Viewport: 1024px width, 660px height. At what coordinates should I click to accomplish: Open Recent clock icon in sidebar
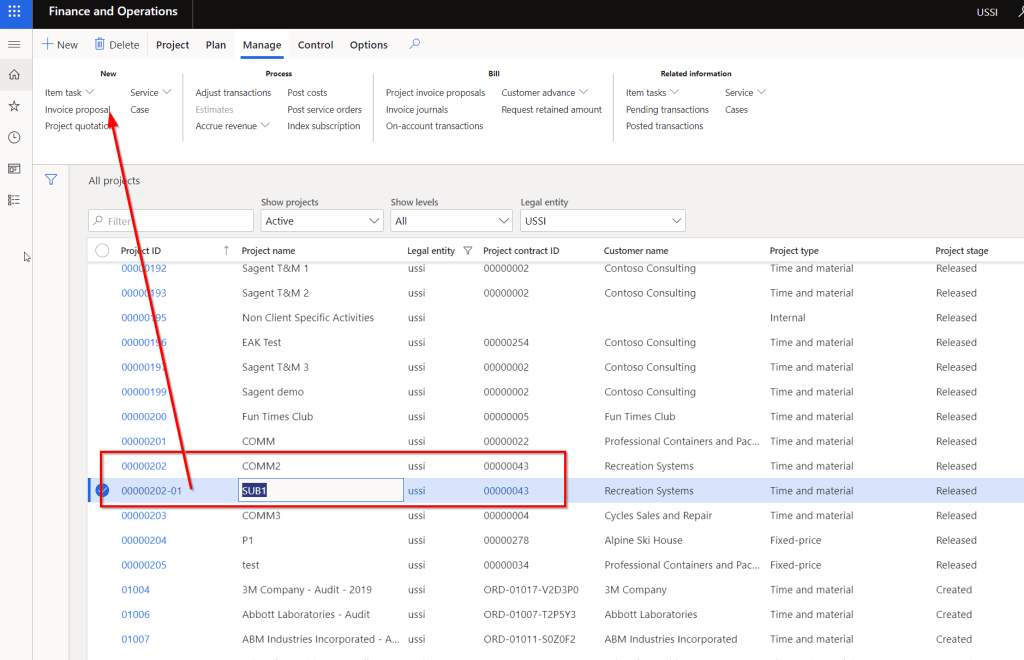pos(14,137)
